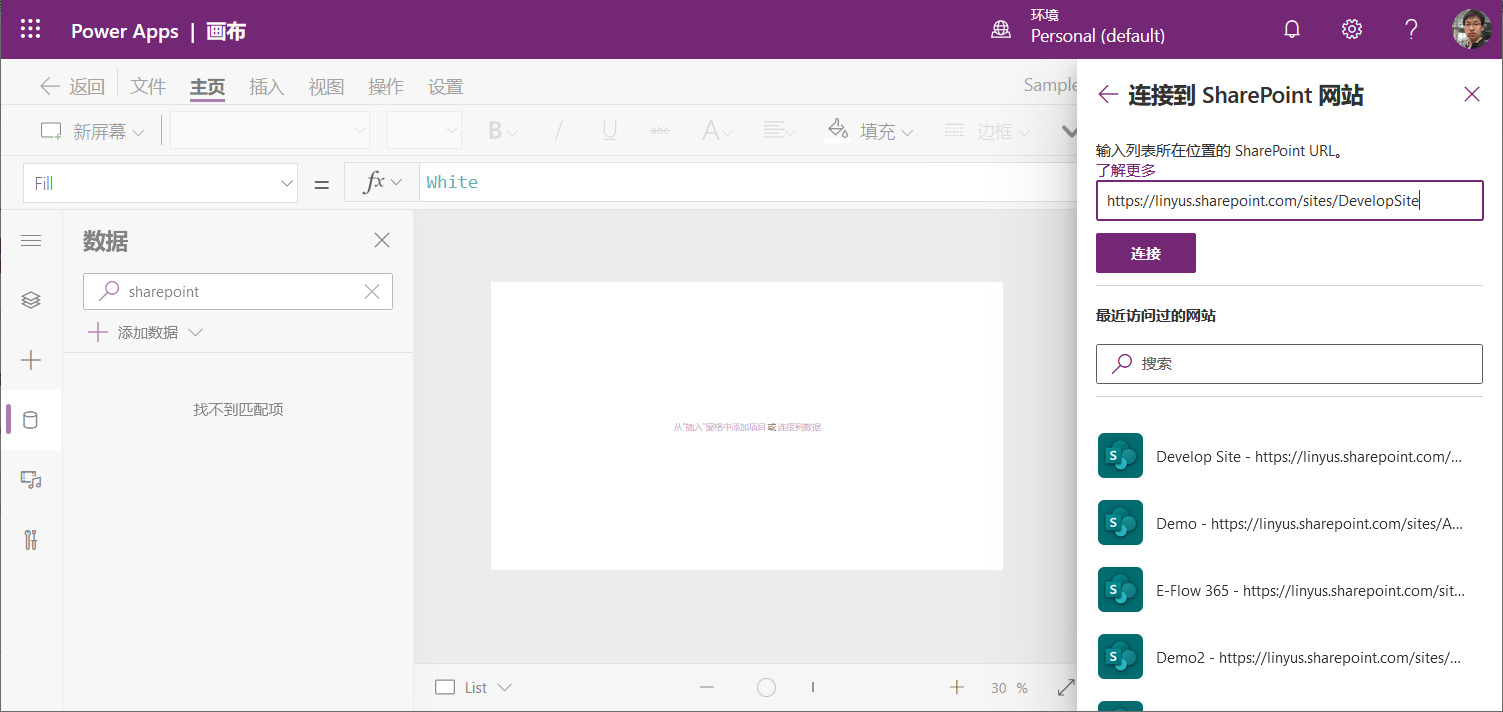This screenshot has width=1503, height=712.
Task: Click the environment globe icon
Action: 1001,29
